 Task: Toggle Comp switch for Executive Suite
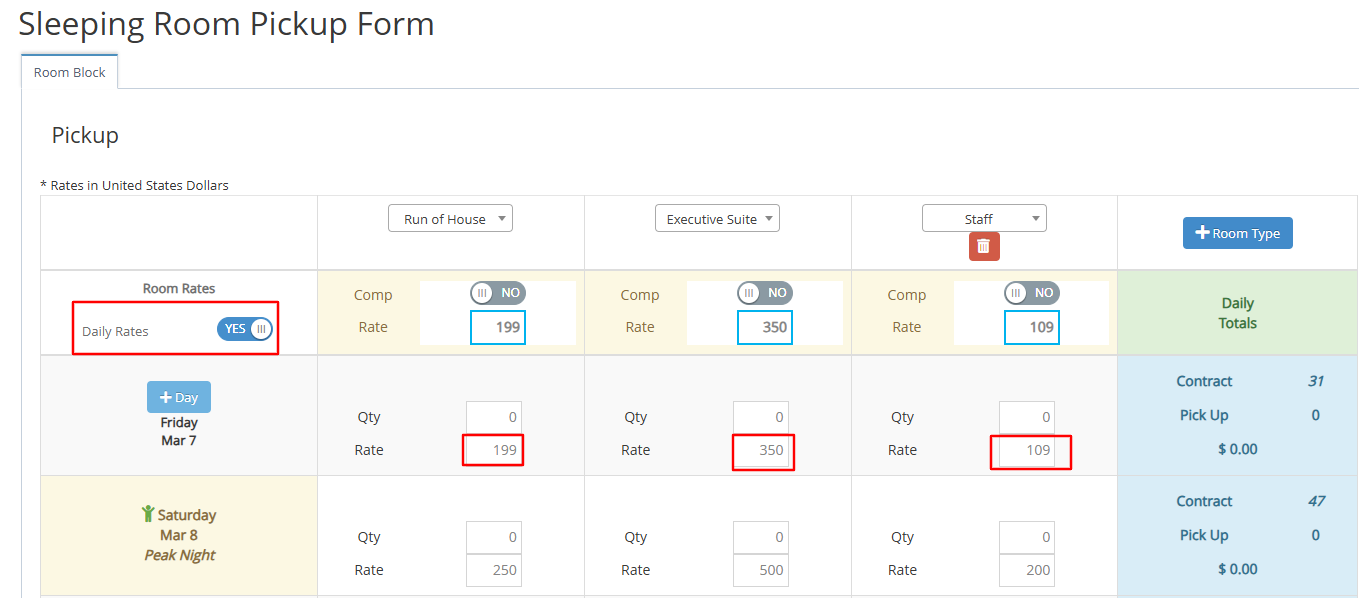click(764, 293)
